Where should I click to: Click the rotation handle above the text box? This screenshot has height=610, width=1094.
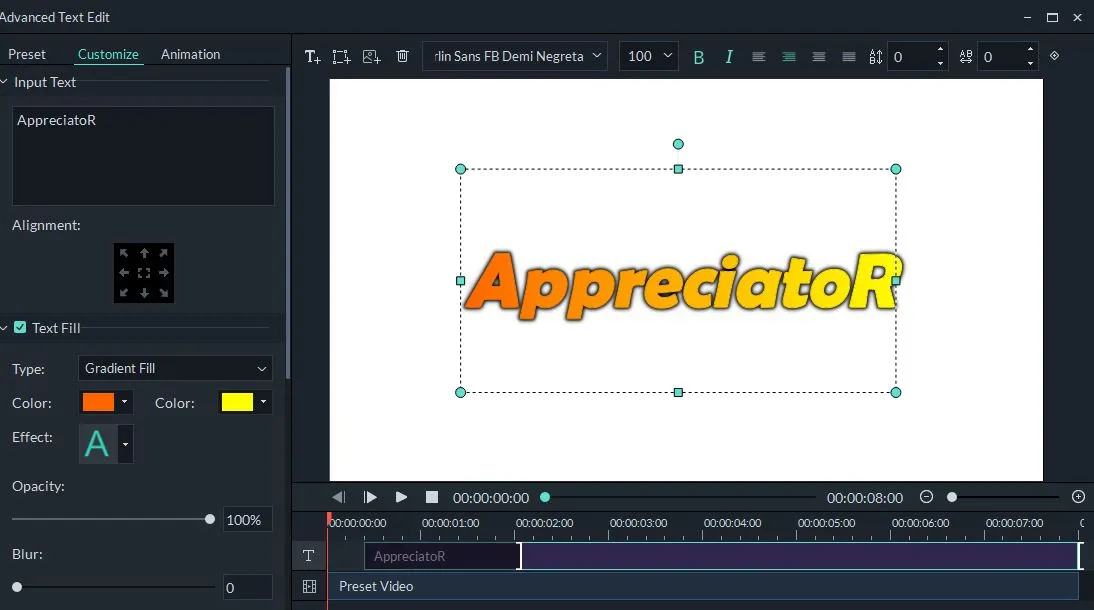coord(678,144)
